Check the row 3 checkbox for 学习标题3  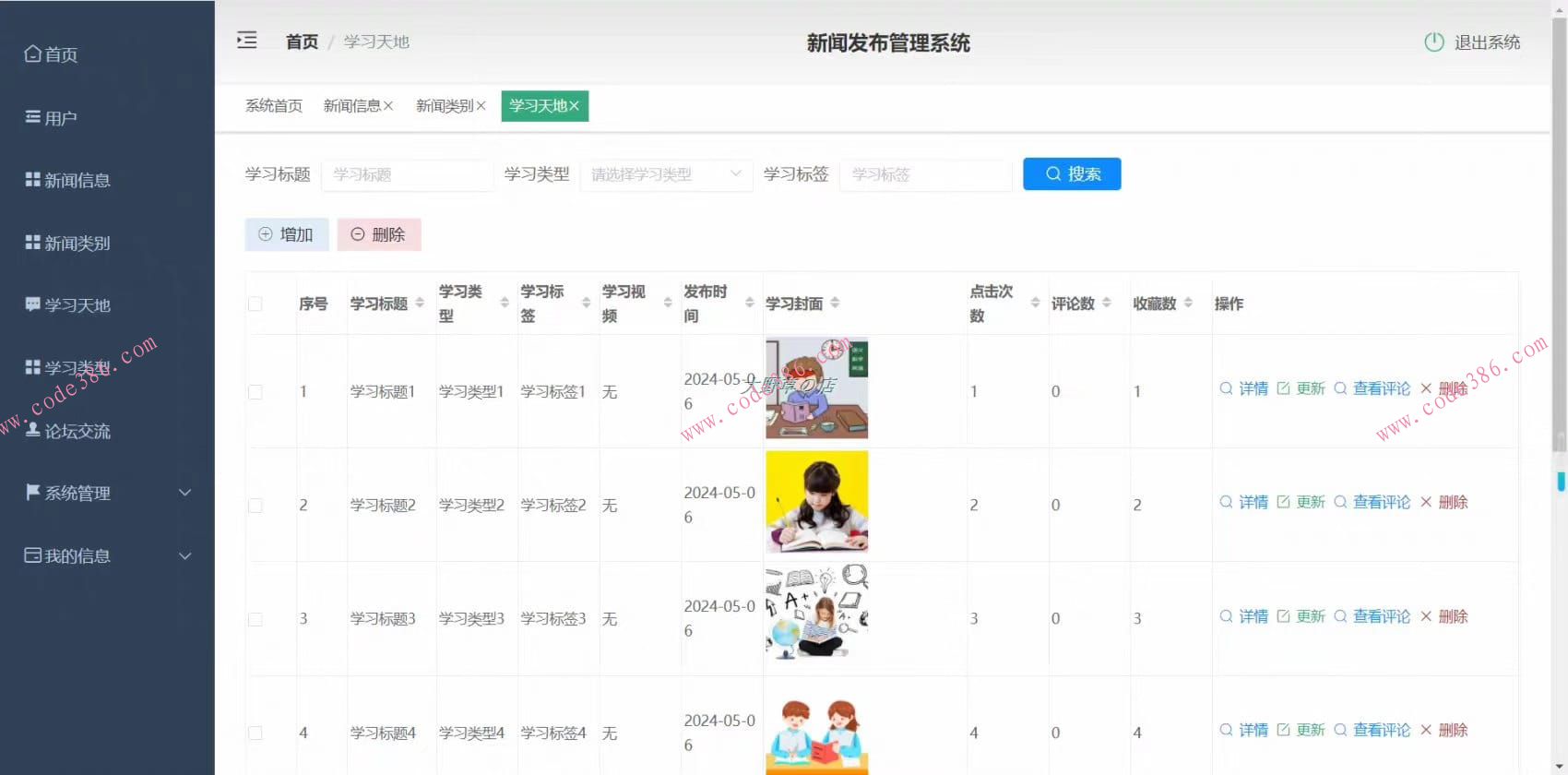(255, 619)
